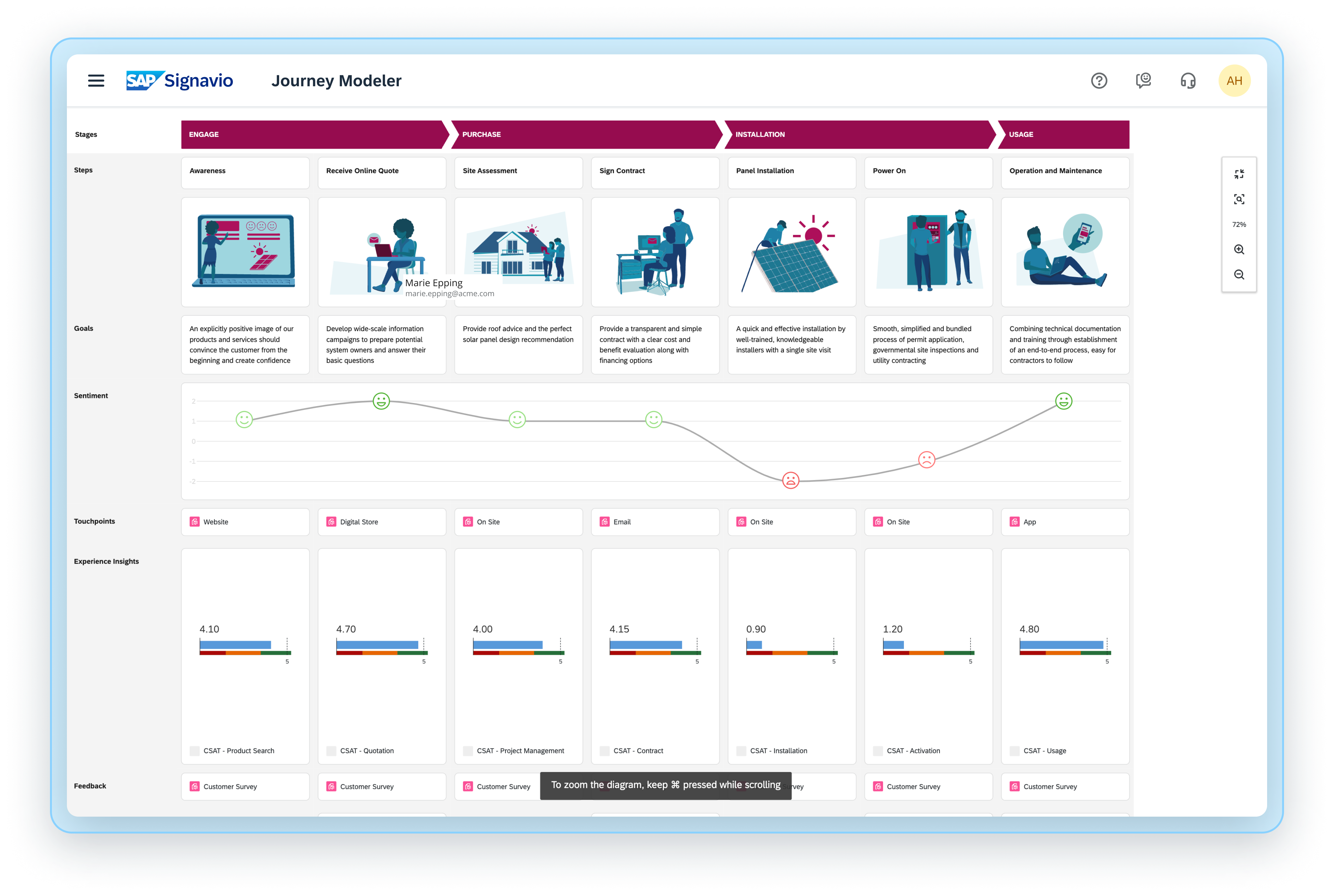1334x896 pixels.
Task: Zoom in with magnifier plus icon
Action: coord(1239,250)
